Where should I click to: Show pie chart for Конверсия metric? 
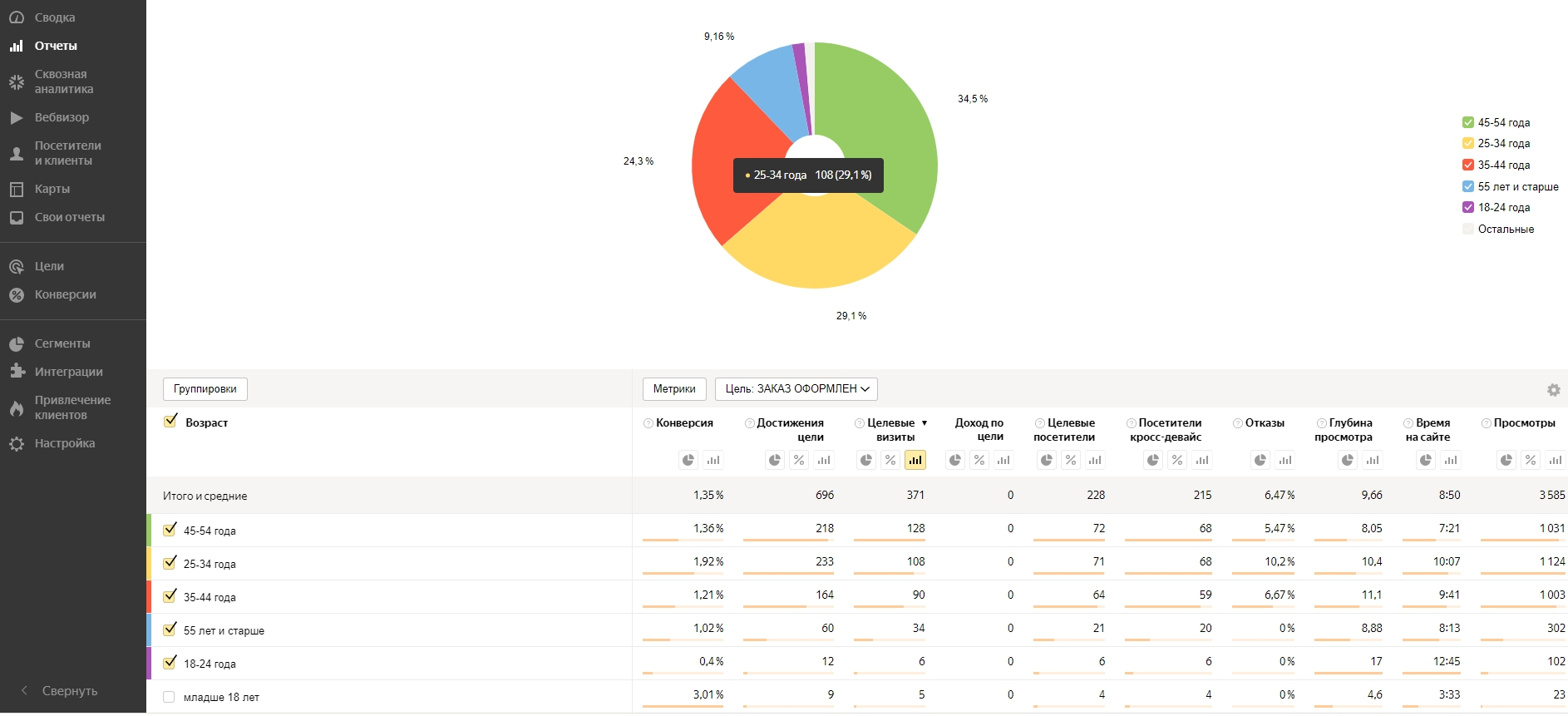(688, 460)
